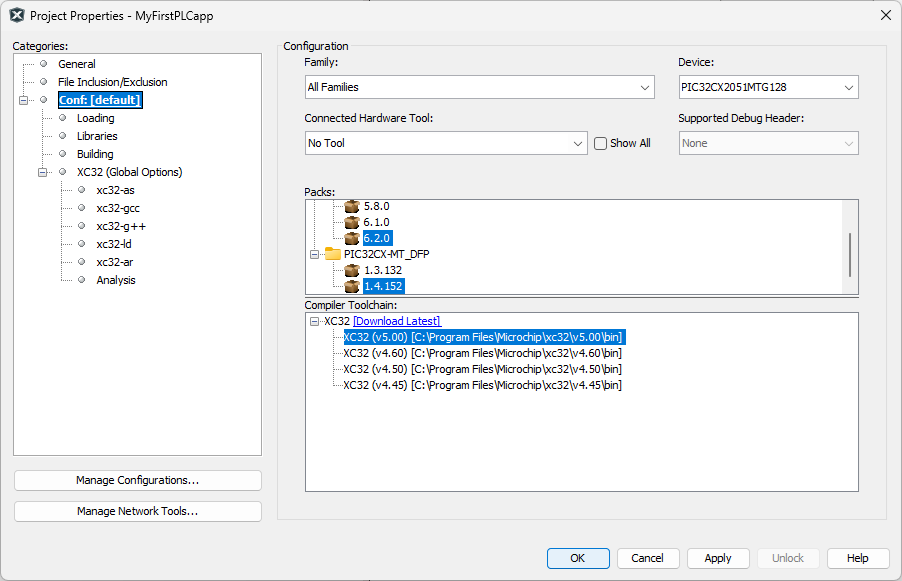Click the pack icon beside version 6.1.0
Image resolution: width=902 pixels, height=581 pixels.
tap(352, 222)
